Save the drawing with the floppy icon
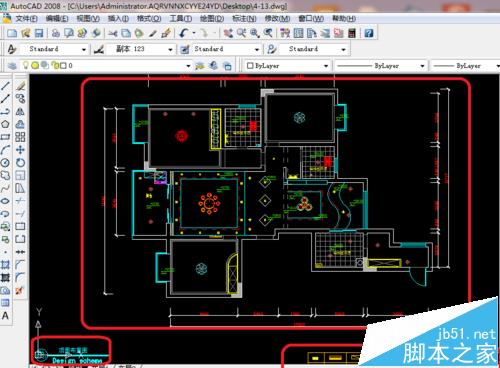This screenshot has width=500, height=368. (39, 33)
